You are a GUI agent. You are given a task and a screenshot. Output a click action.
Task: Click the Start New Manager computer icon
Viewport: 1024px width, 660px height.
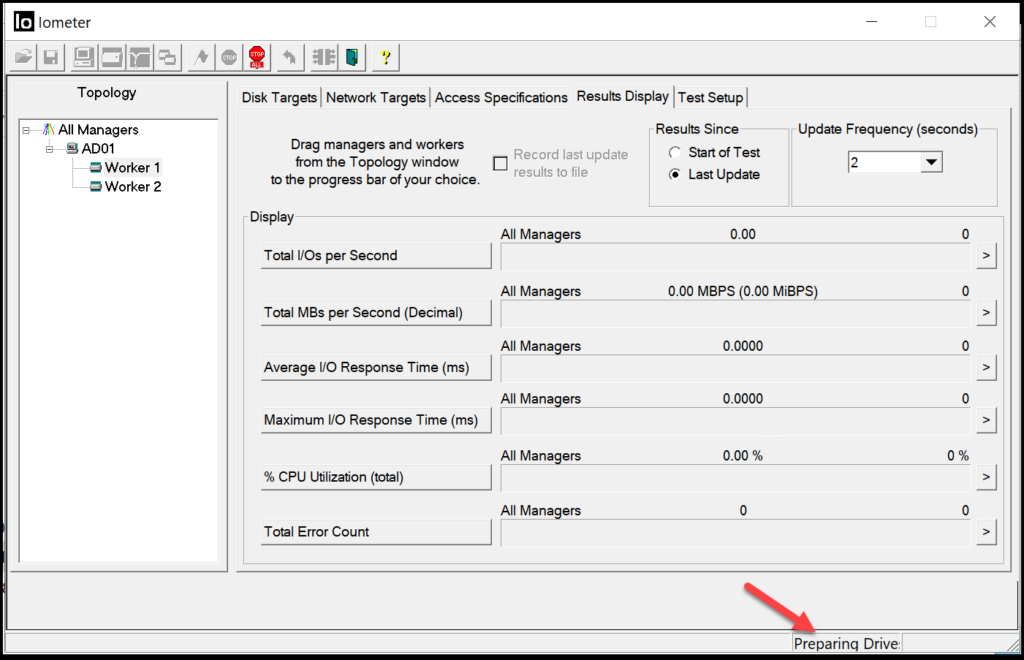click(x=84, y=57)
